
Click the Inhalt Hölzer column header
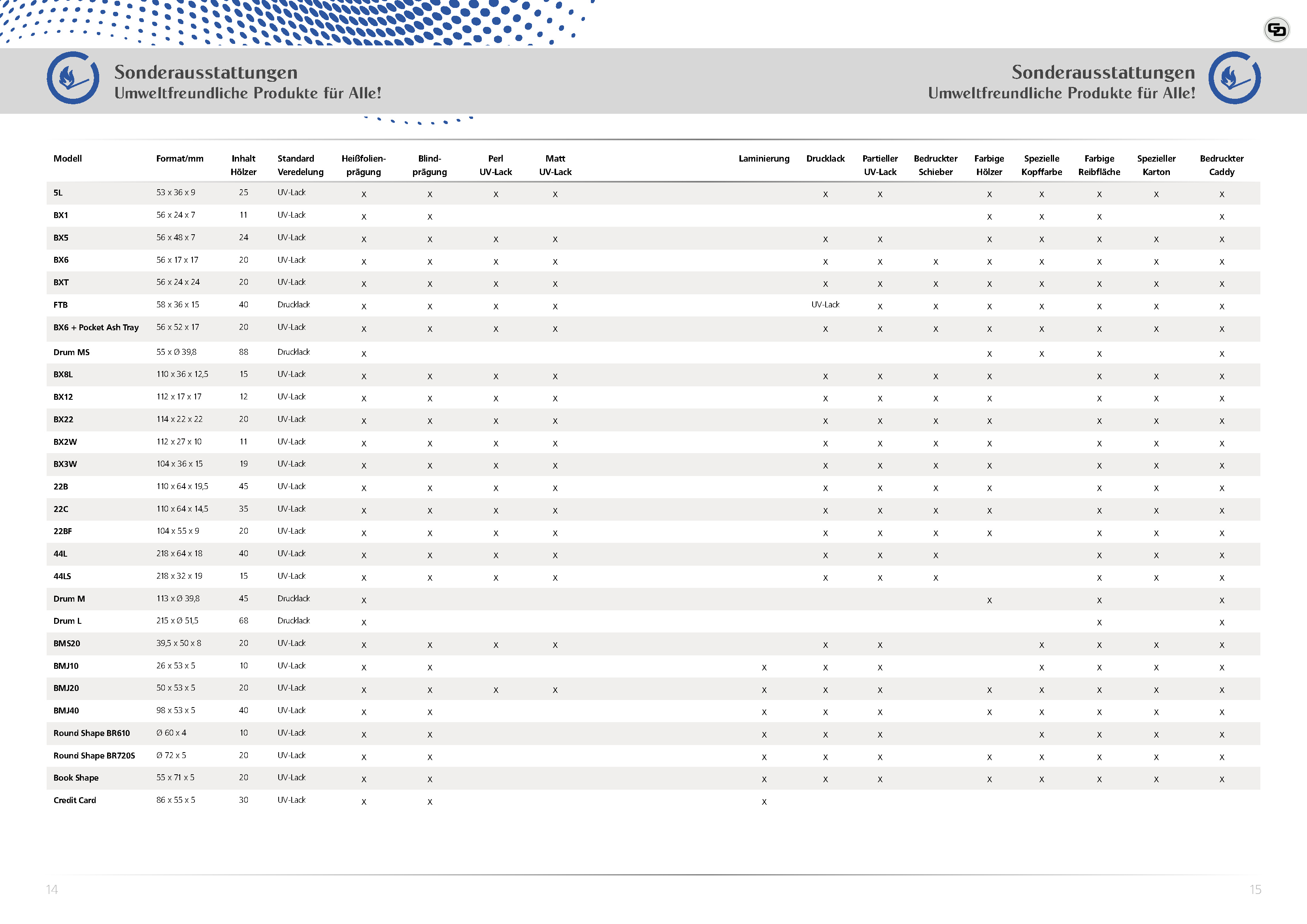pos(243,165)
